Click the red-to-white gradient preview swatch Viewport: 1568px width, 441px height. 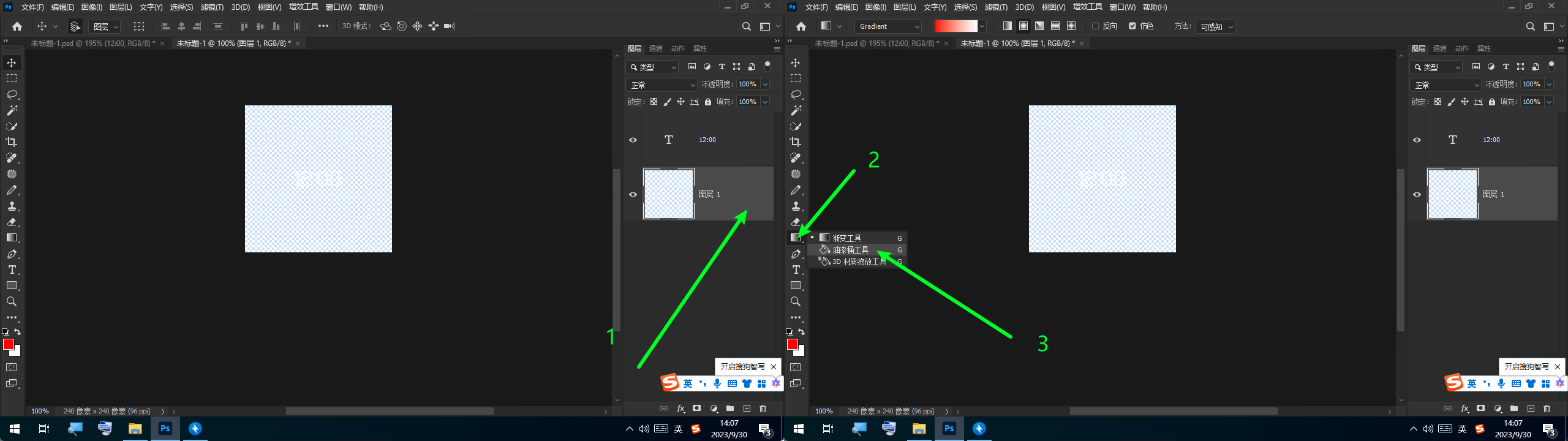coord(955,26)
